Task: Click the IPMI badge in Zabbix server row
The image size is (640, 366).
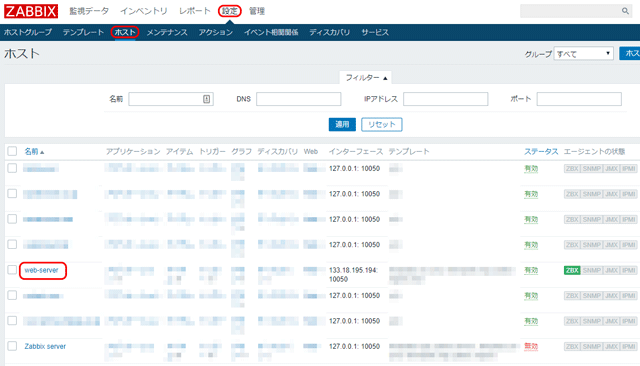Action: 629,346
